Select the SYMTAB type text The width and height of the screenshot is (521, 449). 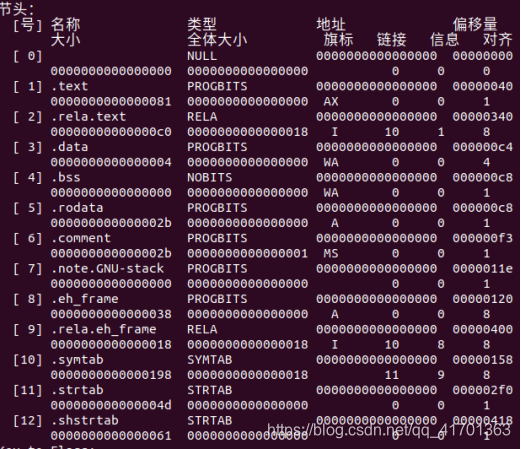210,360
